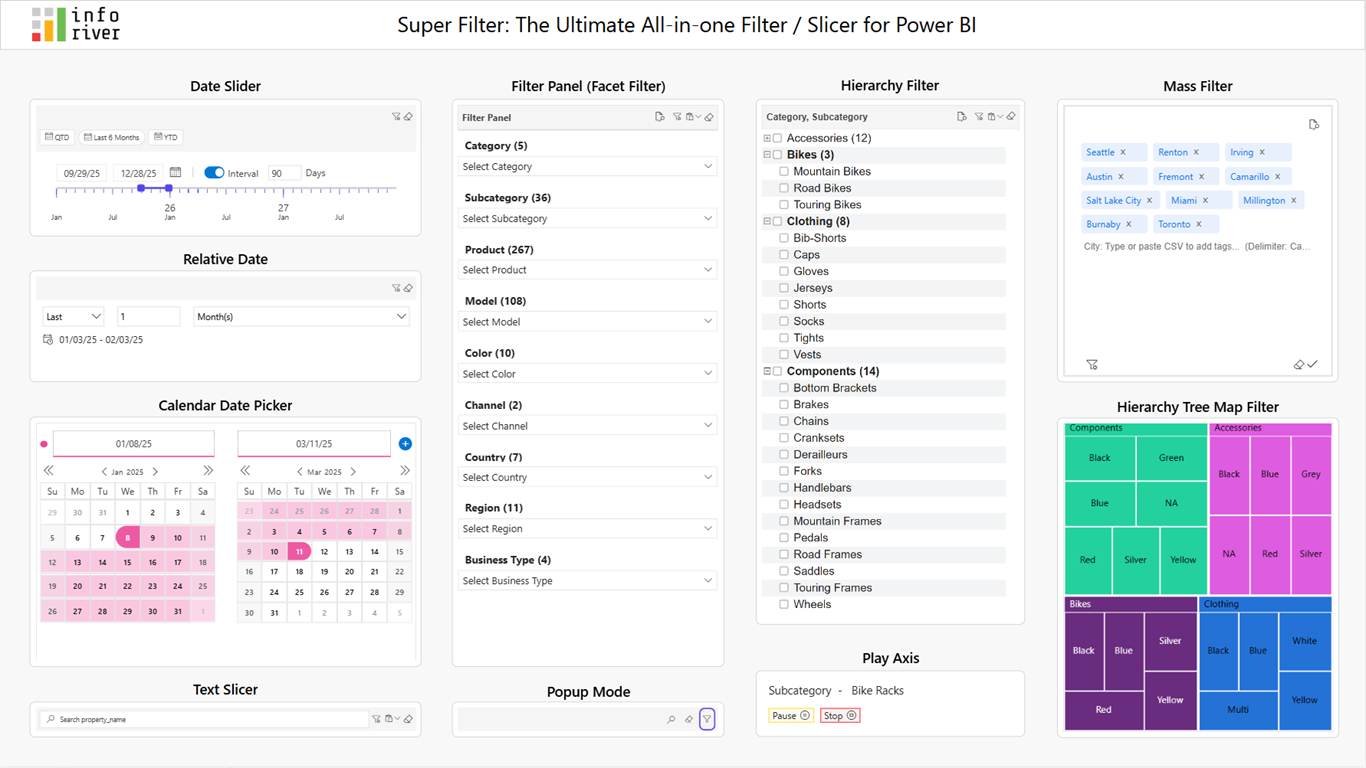Open the Select Category dropdown
The image size is (1366, 768).
(588, 166)
